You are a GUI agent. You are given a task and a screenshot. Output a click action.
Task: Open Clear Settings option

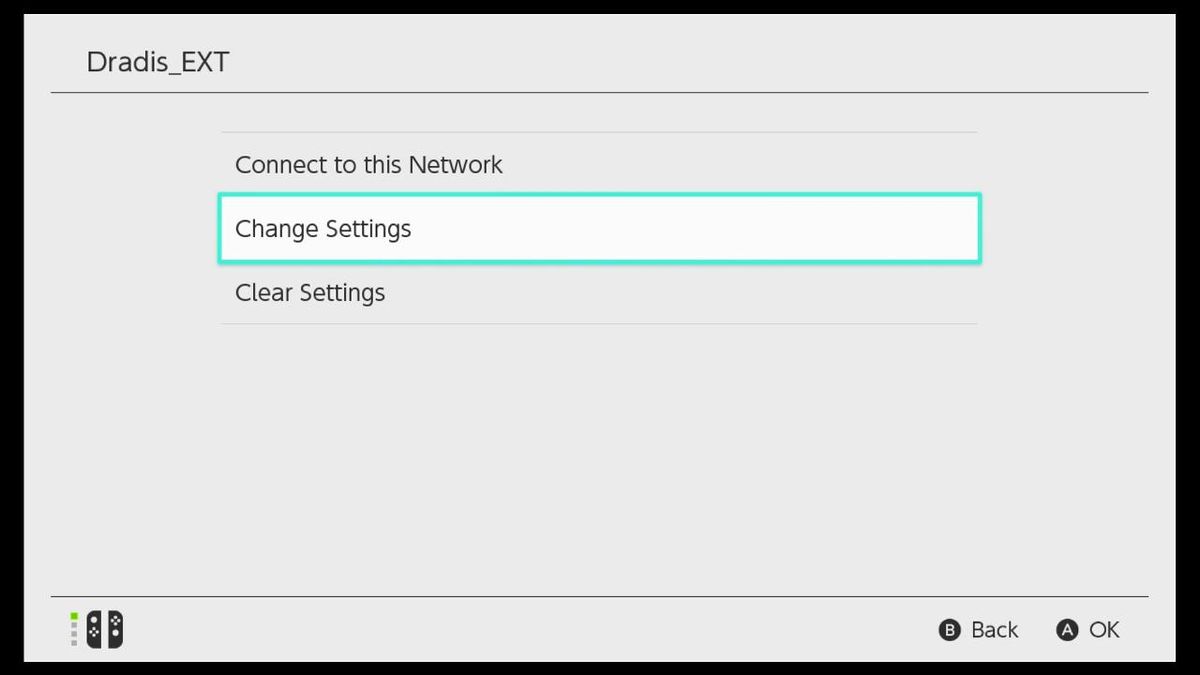point(310,292)
